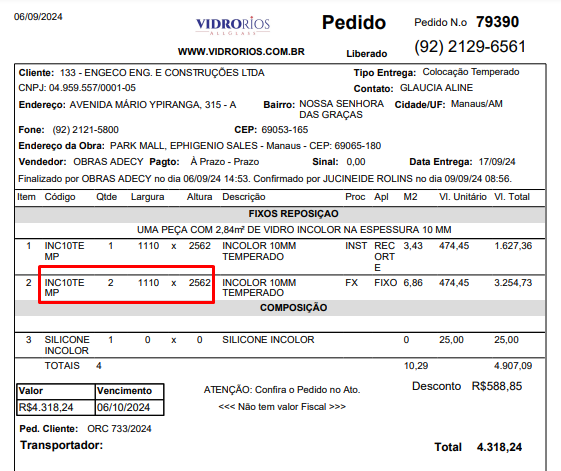Click the Liberado status text
The width and height of the screenshot is (561, 471).
click(x=367, y=54)
